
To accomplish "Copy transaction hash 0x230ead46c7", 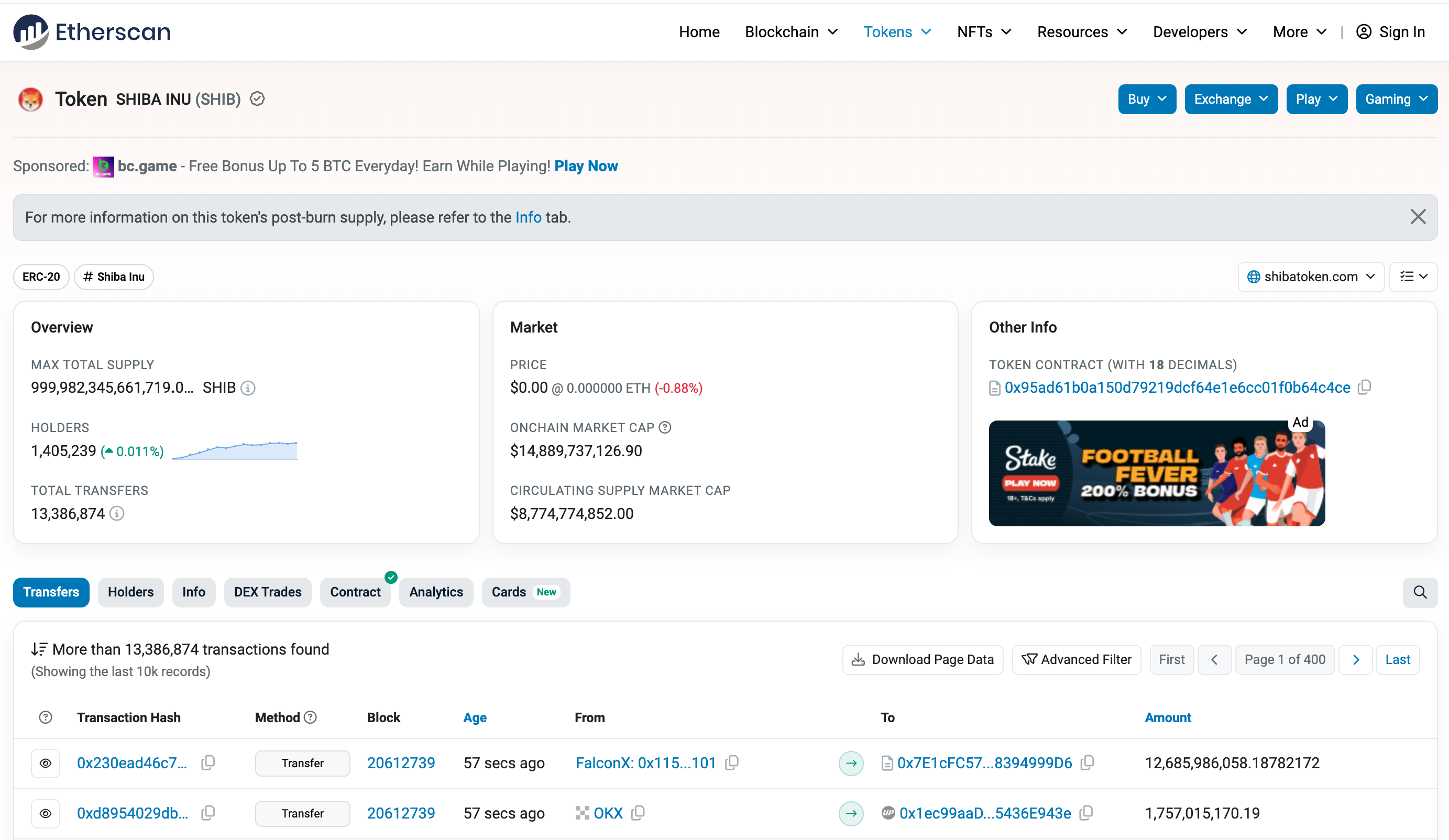I will click(x=208, y=763).
